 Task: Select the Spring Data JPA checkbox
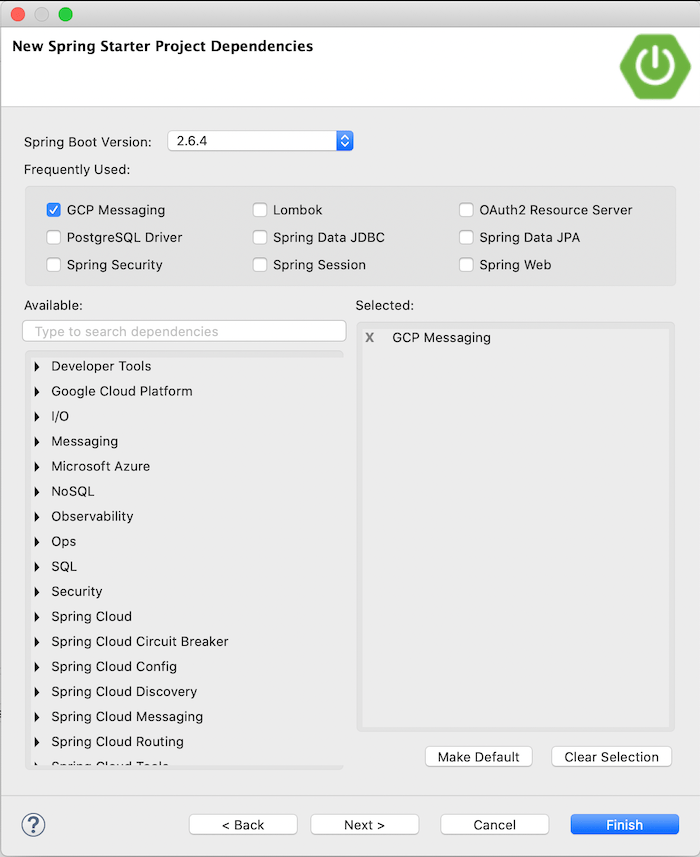tap(466, 237)
